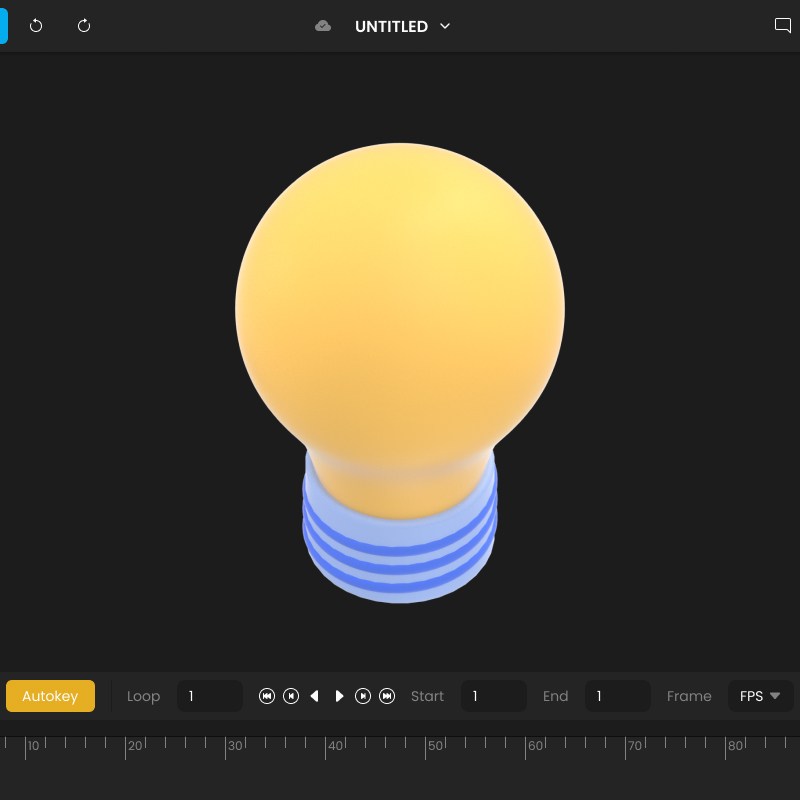Click frame 70 on the timeline ruler

coord(626,746)
